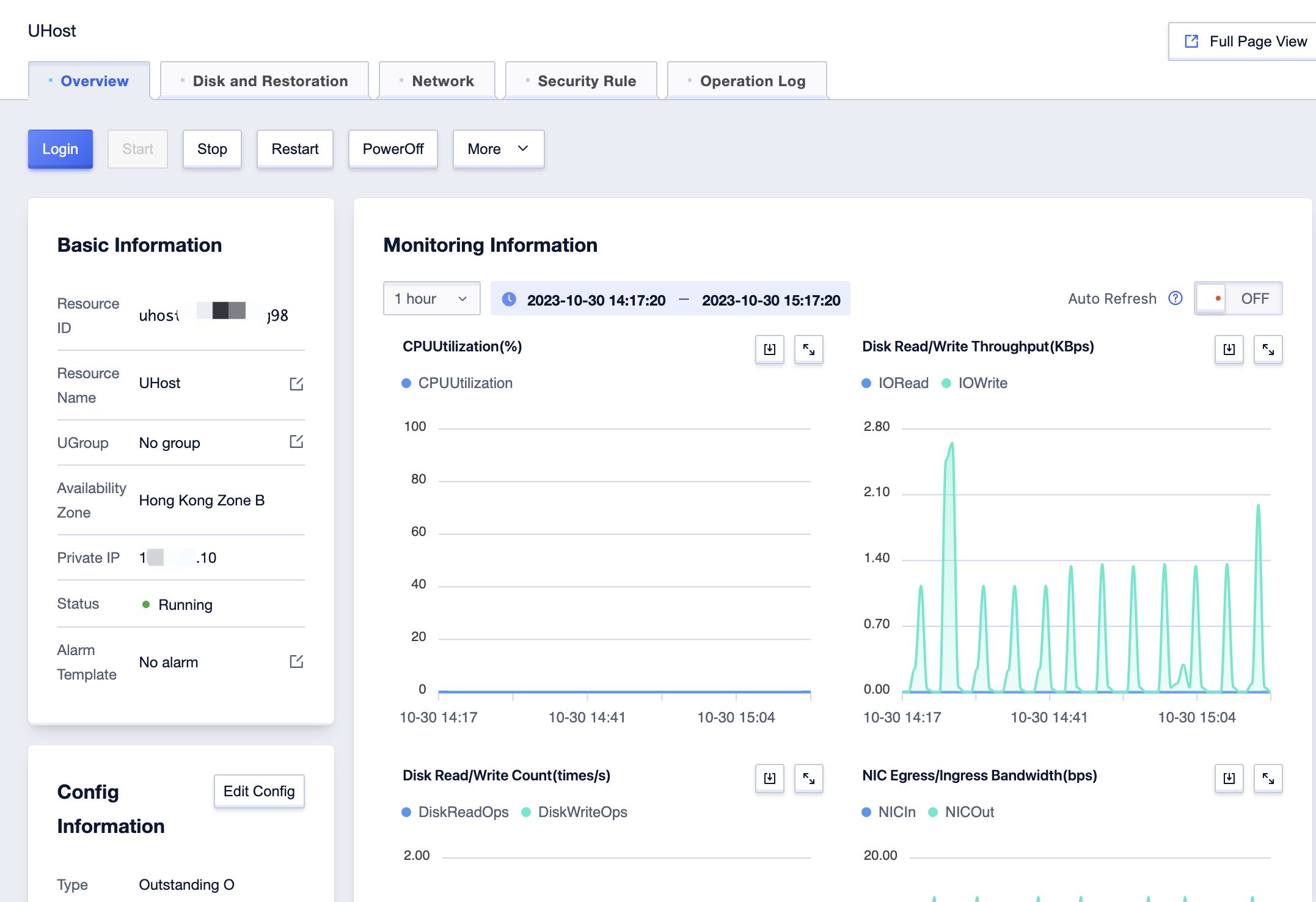Click the No group value
Viewport: 1316px width, 902px height.
pos(169,443)
